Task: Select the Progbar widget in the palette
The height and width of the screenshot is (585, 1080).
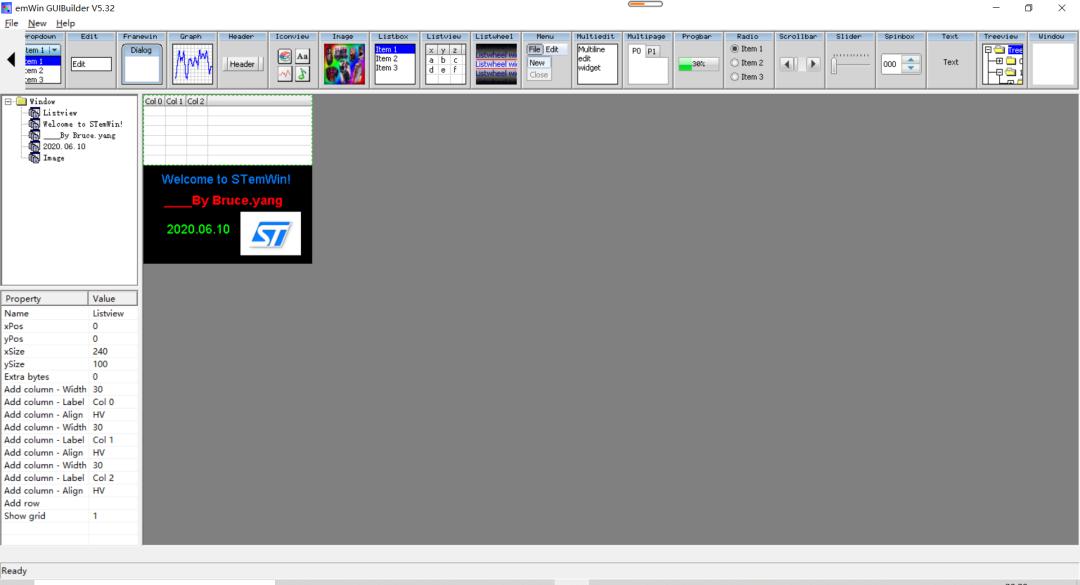Action: point(698,60)
